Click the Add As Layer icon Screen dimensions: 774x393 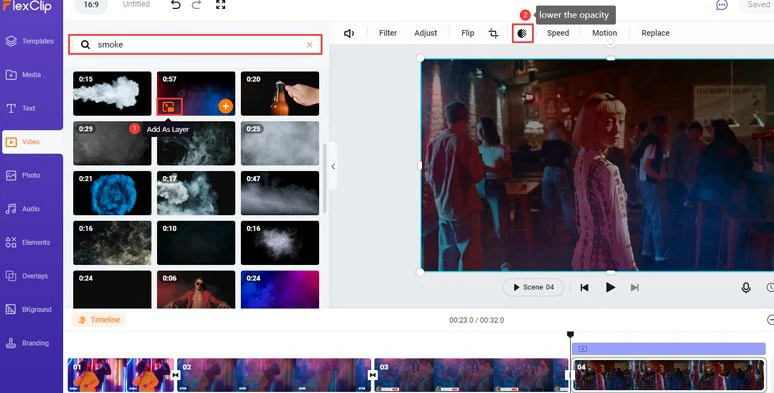point(169,107)
